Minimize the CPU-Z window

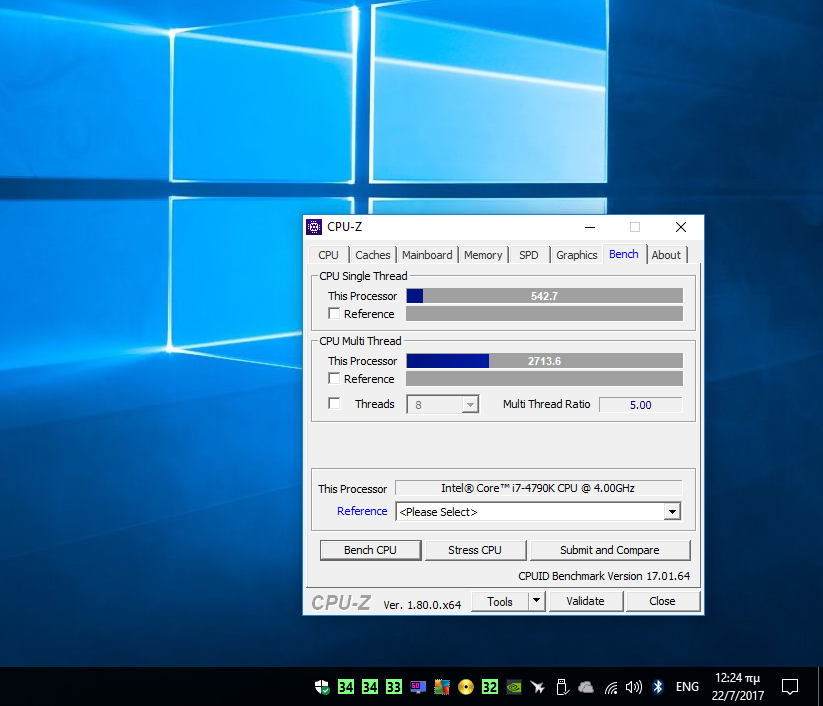(590, 227)
